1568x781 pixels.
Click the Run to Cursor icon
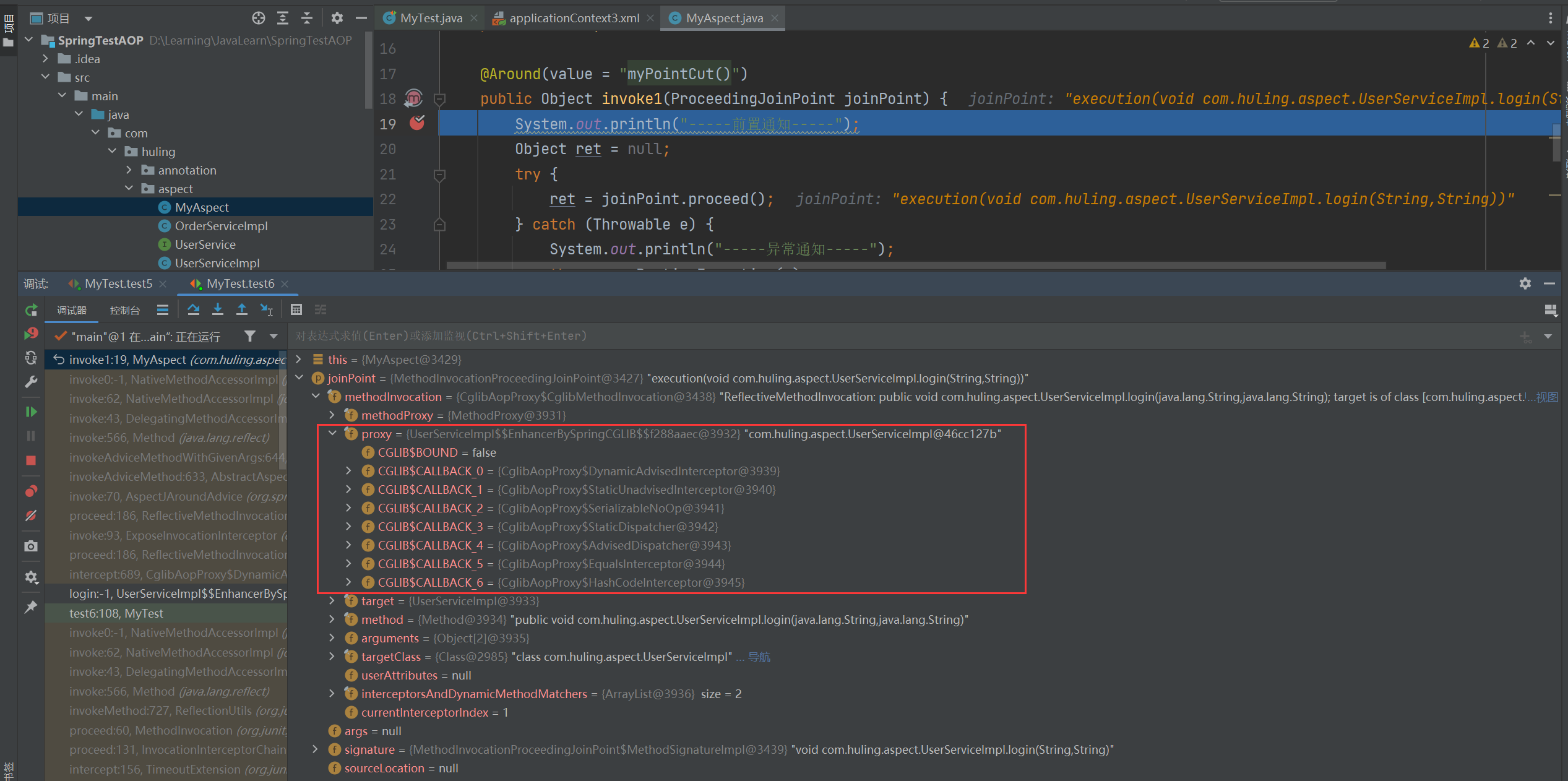pos(266,309)
